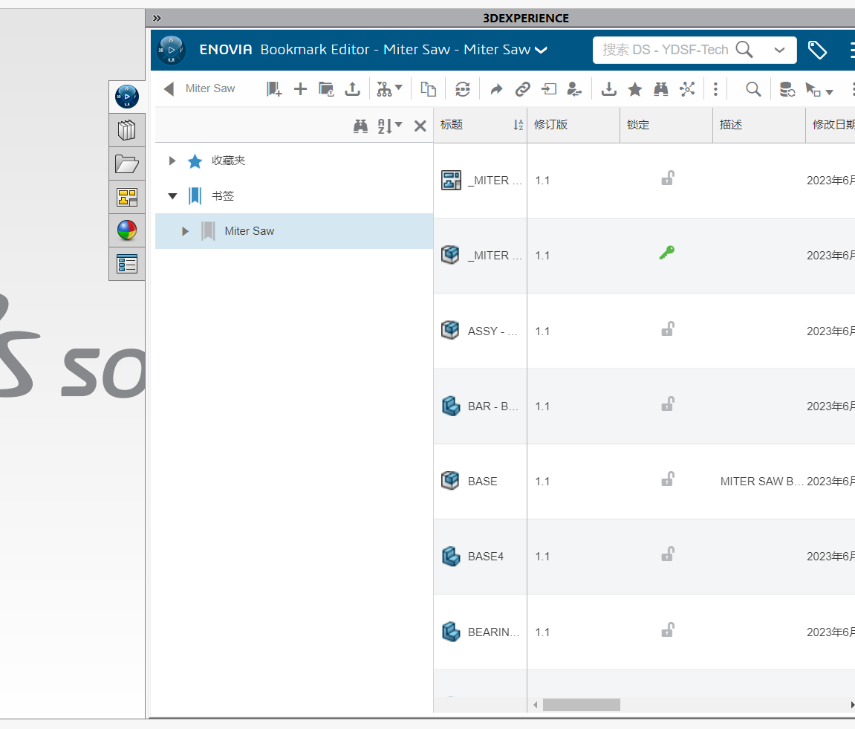
Task: Select the colorful sphere app icon in the sidebar
Action: (125, 231)
